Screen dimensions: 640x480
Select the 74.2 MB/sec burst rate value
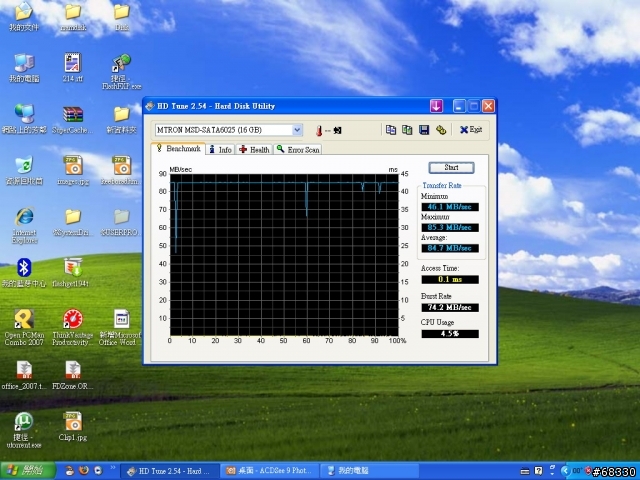450,307
